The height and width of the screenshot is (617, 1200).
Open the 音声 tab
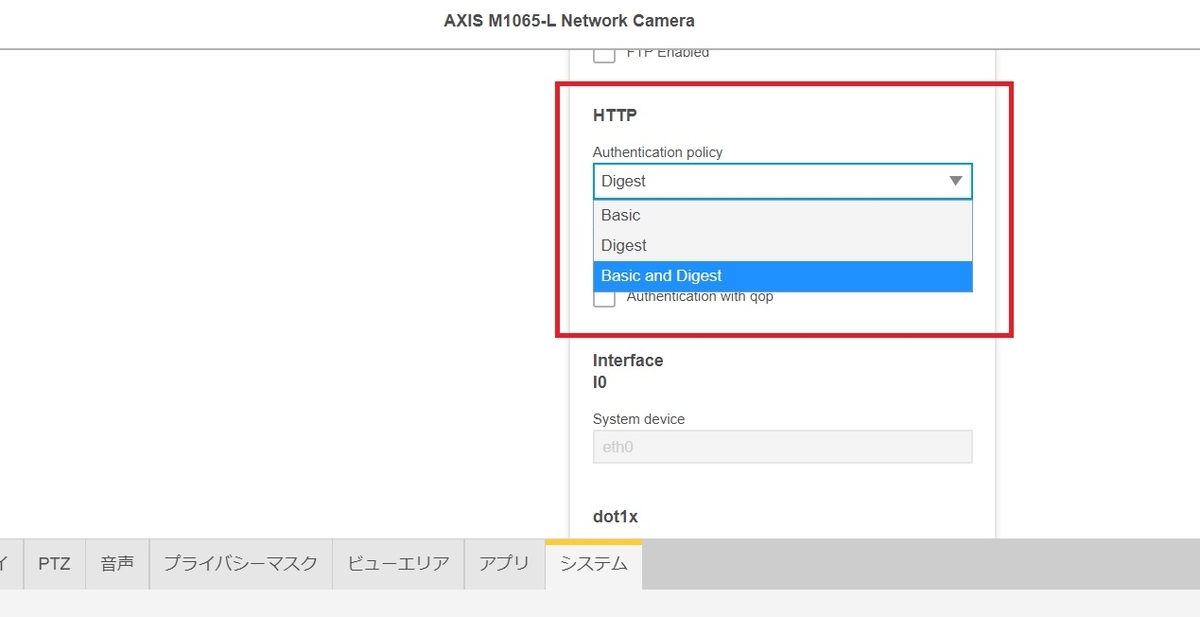pyautogui.click(x=117, y=564)
